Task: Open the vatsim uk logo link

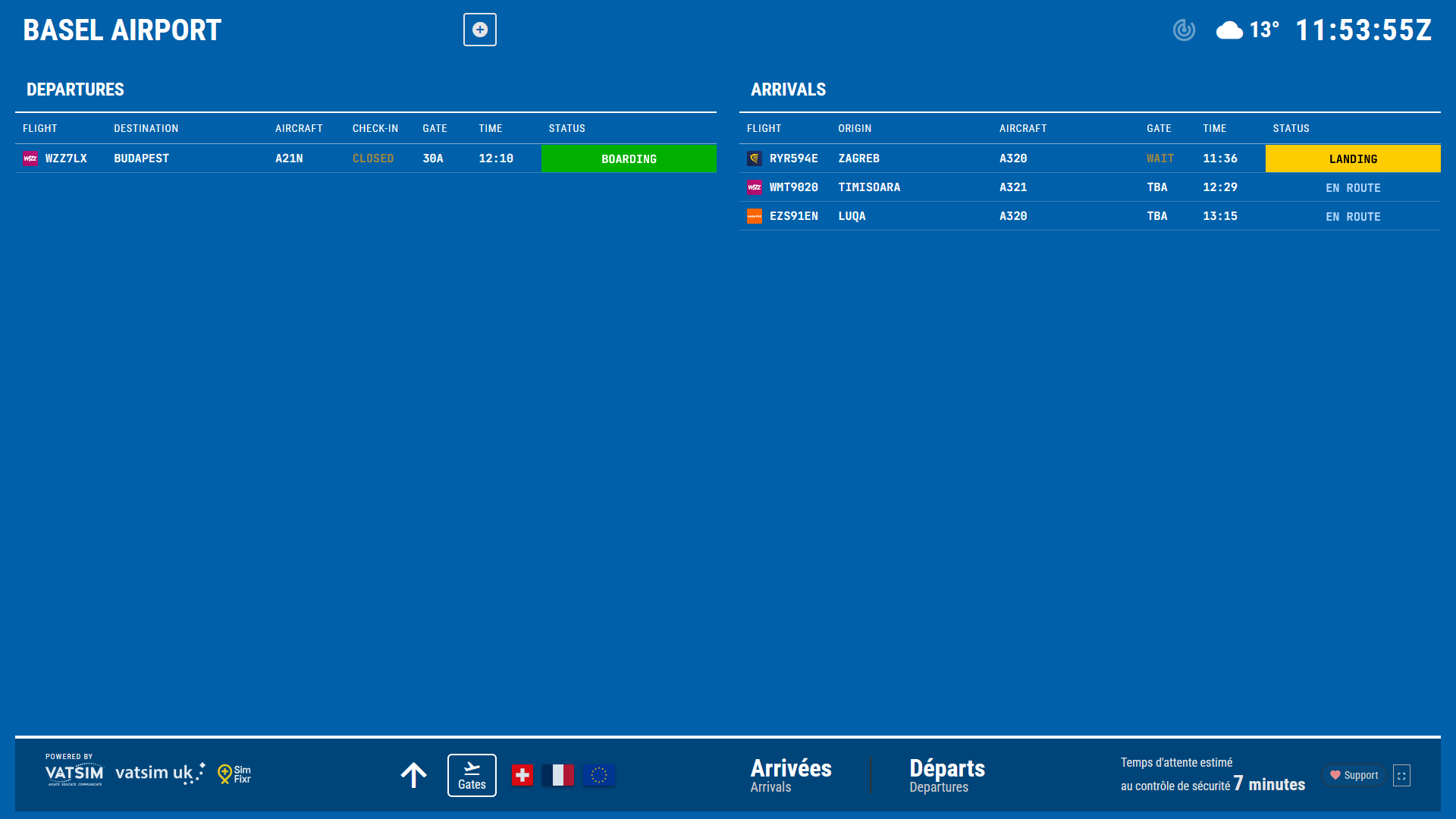Action: pos(159,773)
